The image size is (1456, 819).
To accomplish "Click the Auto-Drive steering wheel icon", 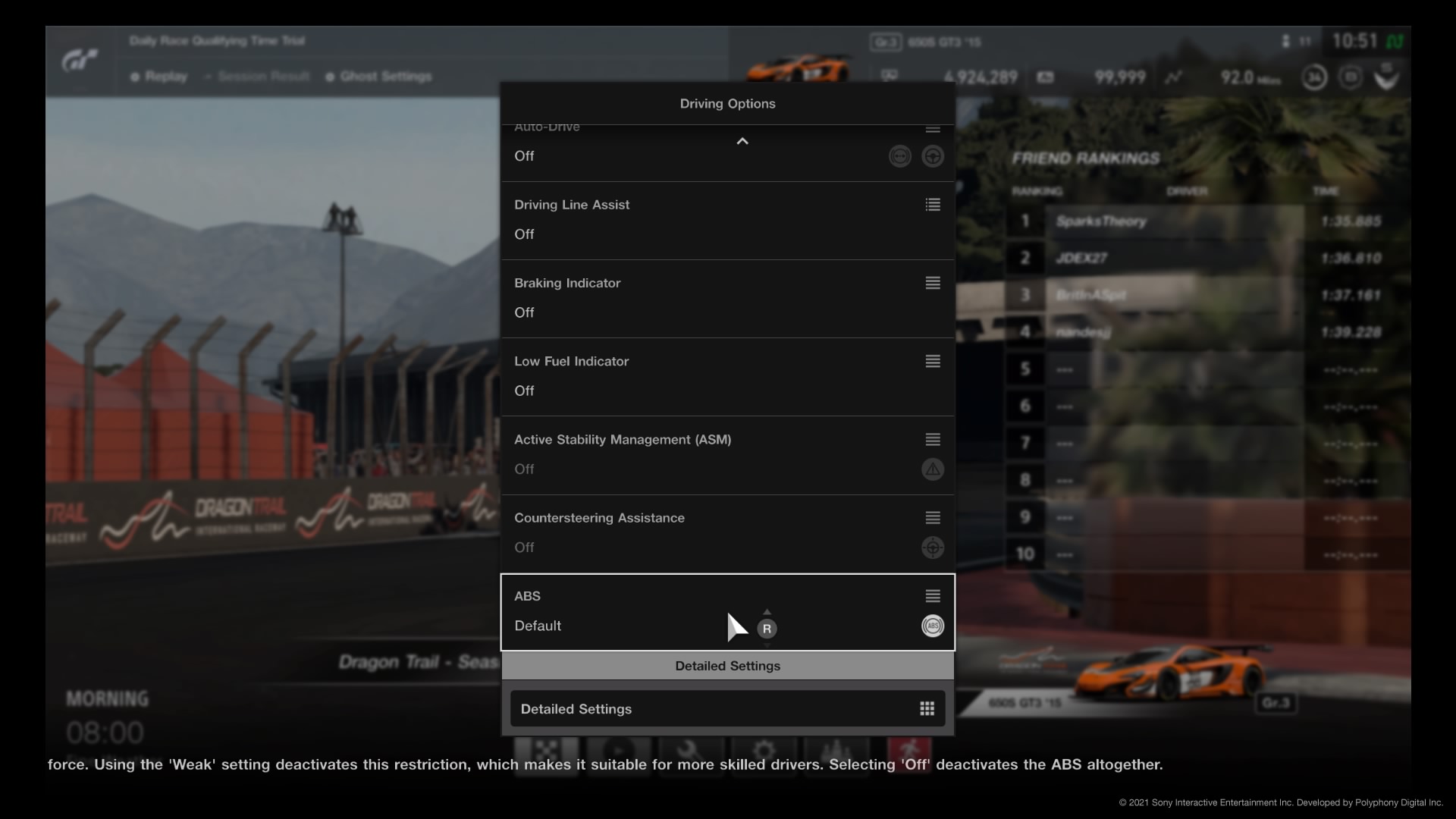I will point(932,156).
